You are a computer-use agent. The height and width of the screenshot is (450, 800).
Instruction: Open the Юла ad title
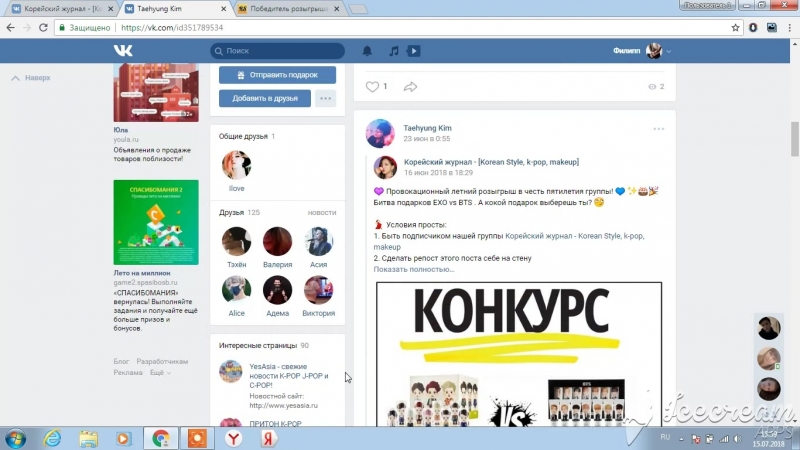pos(121,130)
